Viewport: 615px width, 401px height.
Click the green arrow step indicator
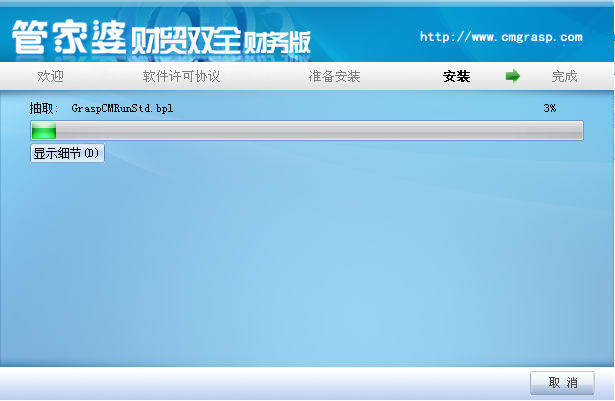[x=513, y=76]
